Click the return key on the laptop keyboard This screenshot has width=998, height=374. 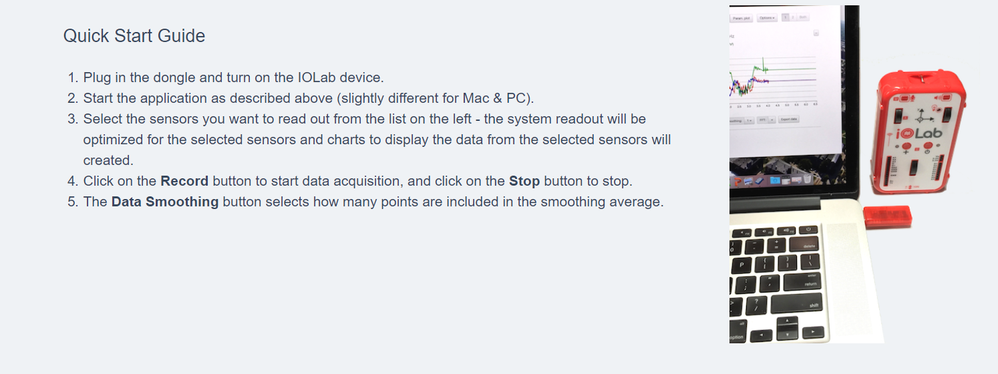[802, 282]
